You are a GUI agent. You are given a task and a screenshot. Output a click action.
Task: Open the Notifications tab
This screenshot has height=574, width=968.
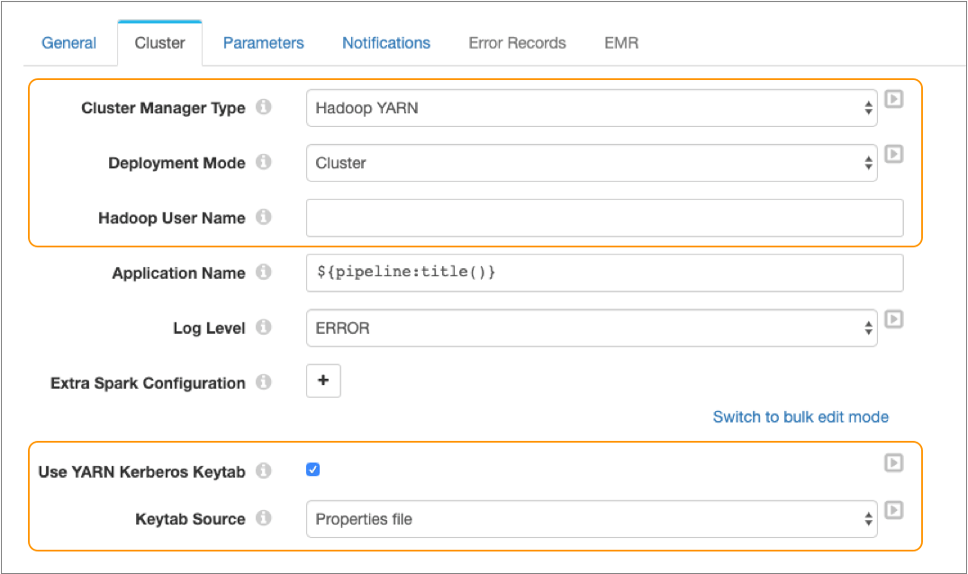386,43
